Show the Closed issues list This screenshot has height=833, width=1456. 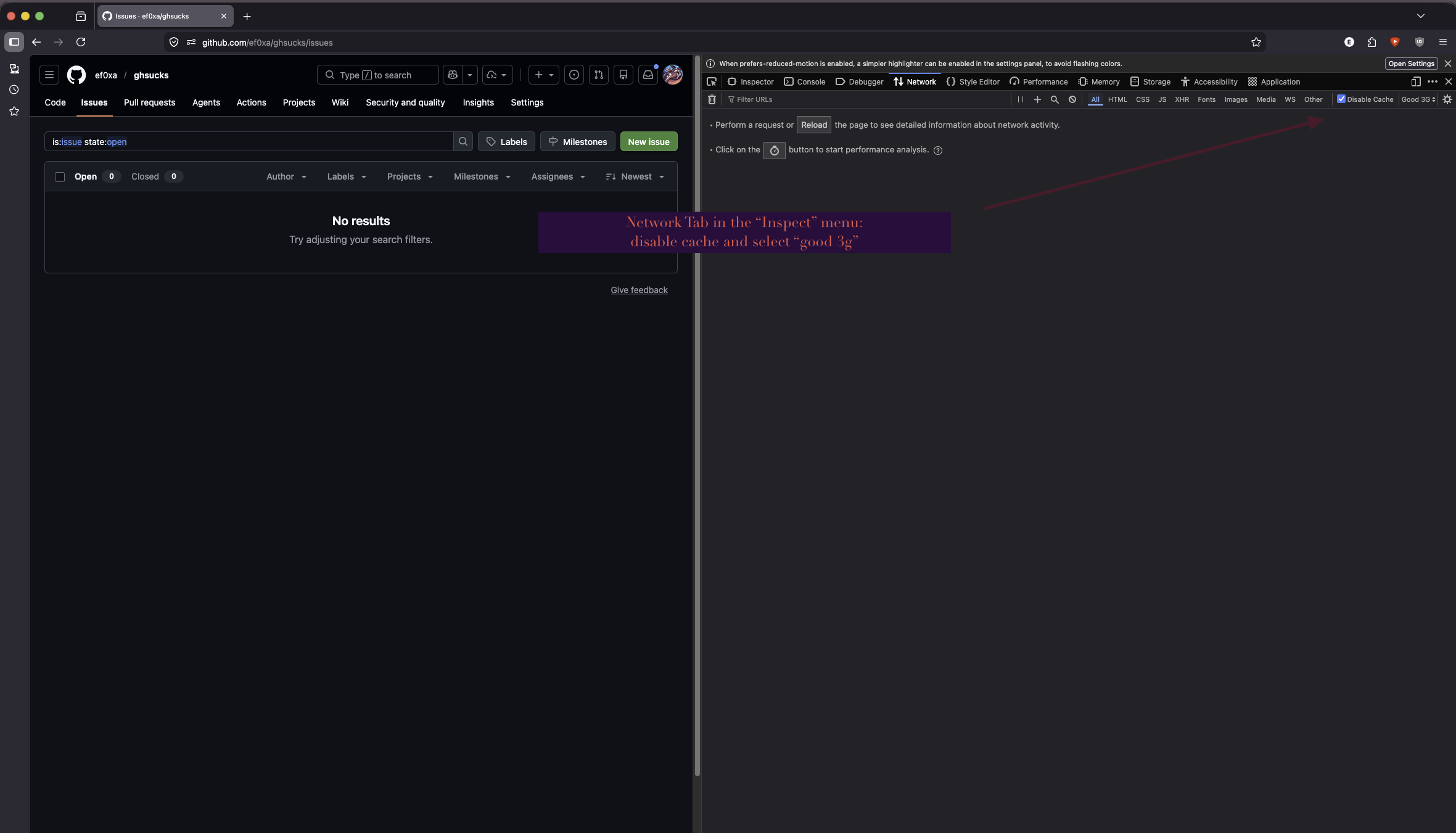click(x=157, y=176)
